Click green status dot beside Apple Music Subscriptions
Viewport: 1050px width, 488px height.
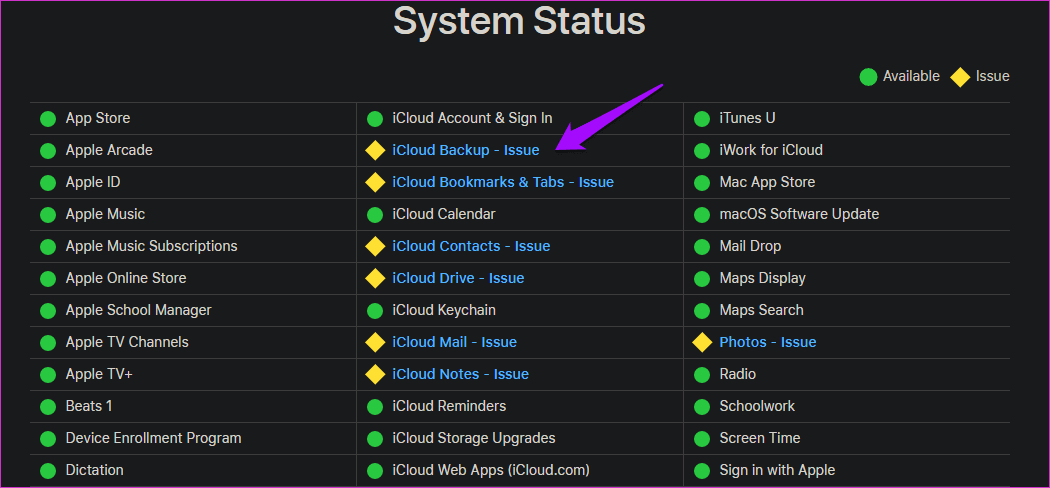coord(48,247)
